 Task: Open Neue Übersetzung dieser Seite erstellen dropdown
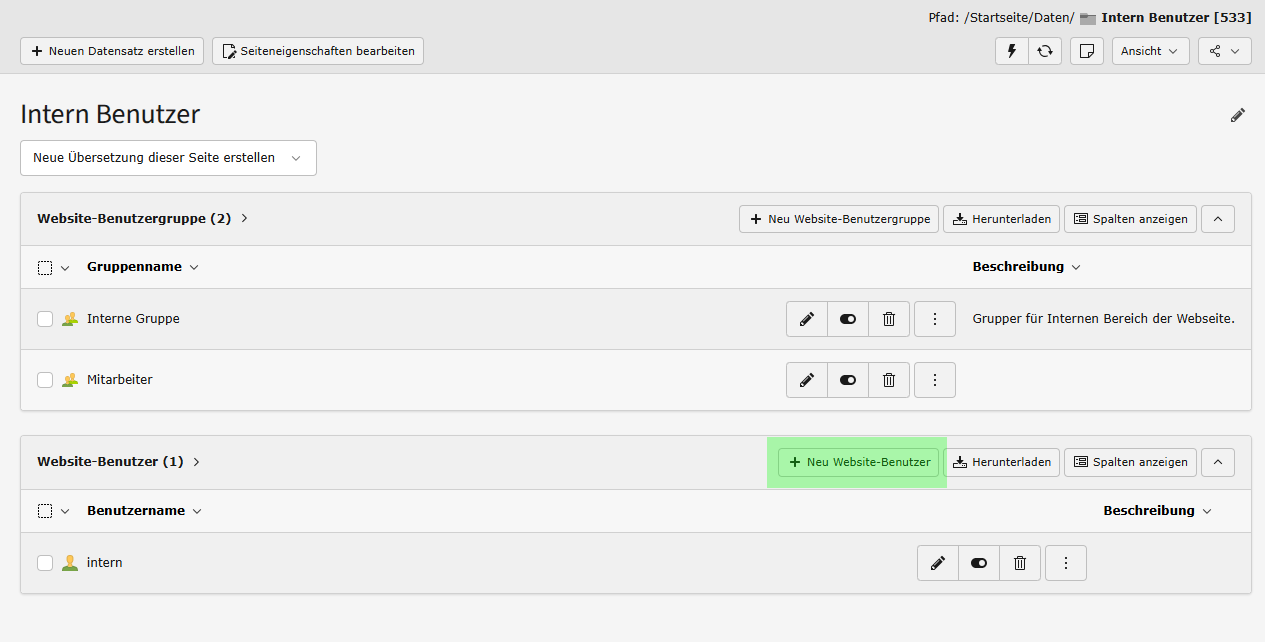click(168, 158)
